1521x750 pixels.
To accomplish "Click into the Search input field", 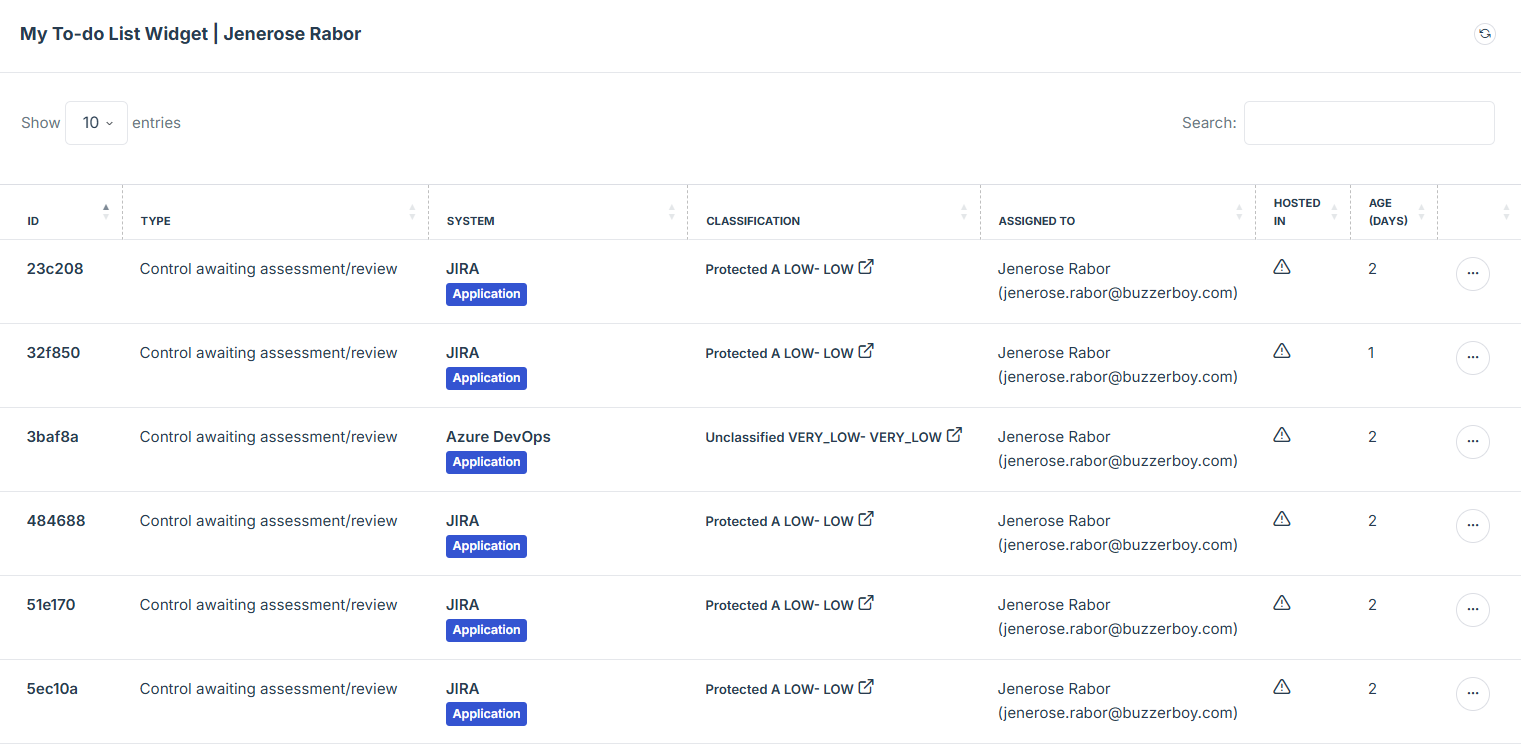I will [1368, 123].
